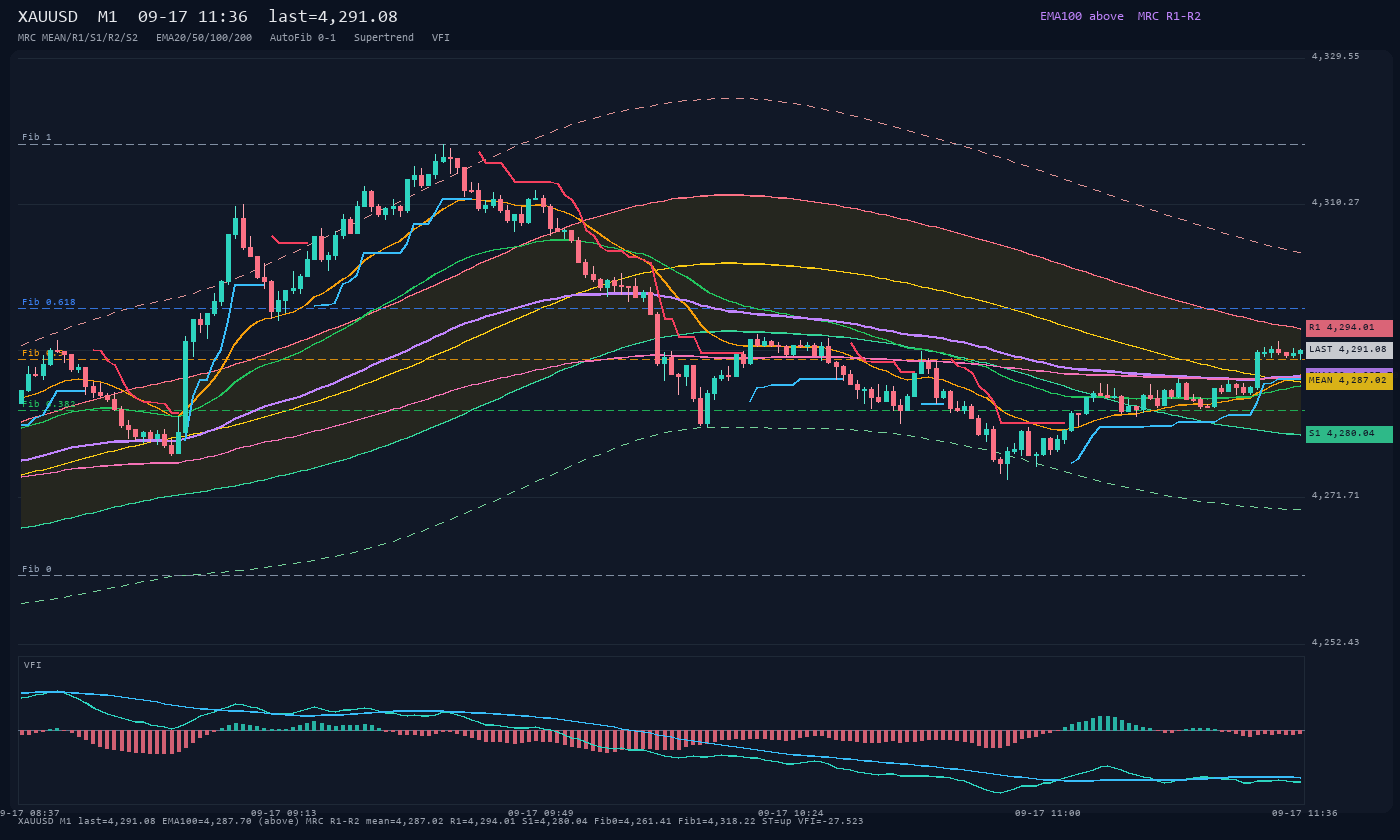Click the MRC R1-R2 status text
Image resolution: width=1400 pixels, height=840 pixels.
coord(1169,16)
